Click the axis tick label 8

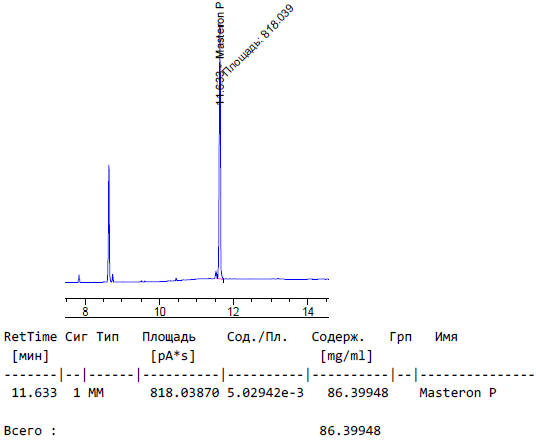pyautogui.click(x=85, y=311)
